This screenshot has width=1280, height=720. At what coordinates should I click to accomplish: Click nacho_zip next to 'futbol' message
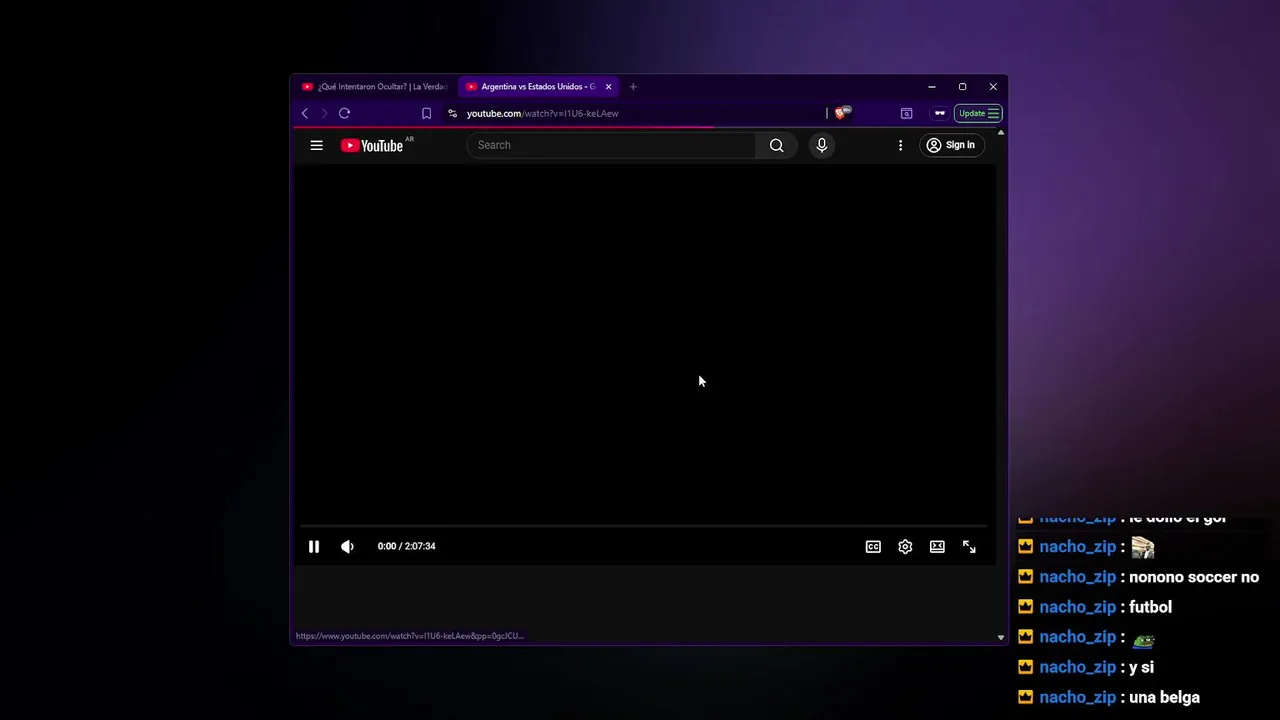coord(1077,607)
